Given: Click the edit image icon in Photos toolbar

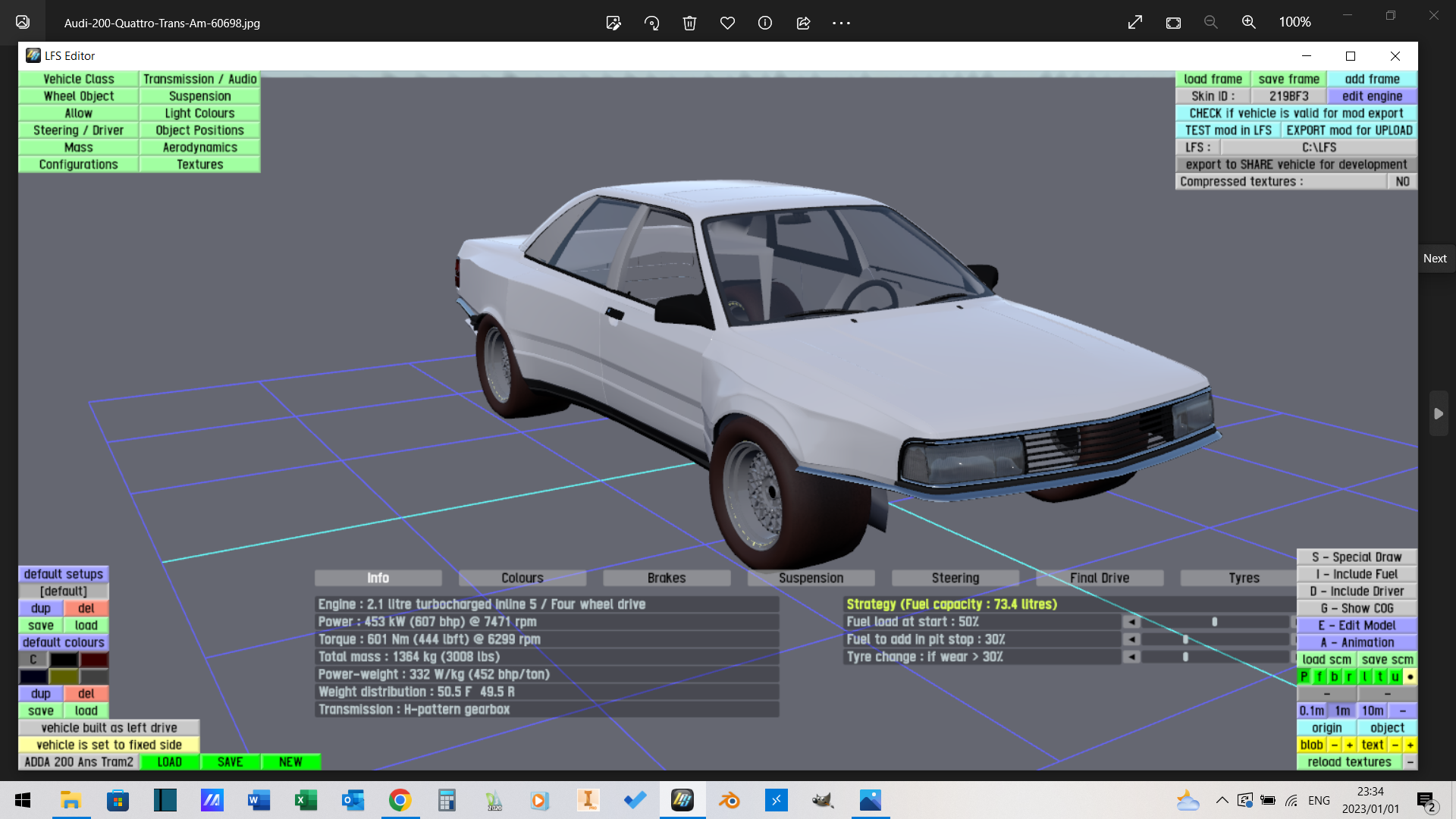Looking at the screenshot, I should click(x=613, y=23).
